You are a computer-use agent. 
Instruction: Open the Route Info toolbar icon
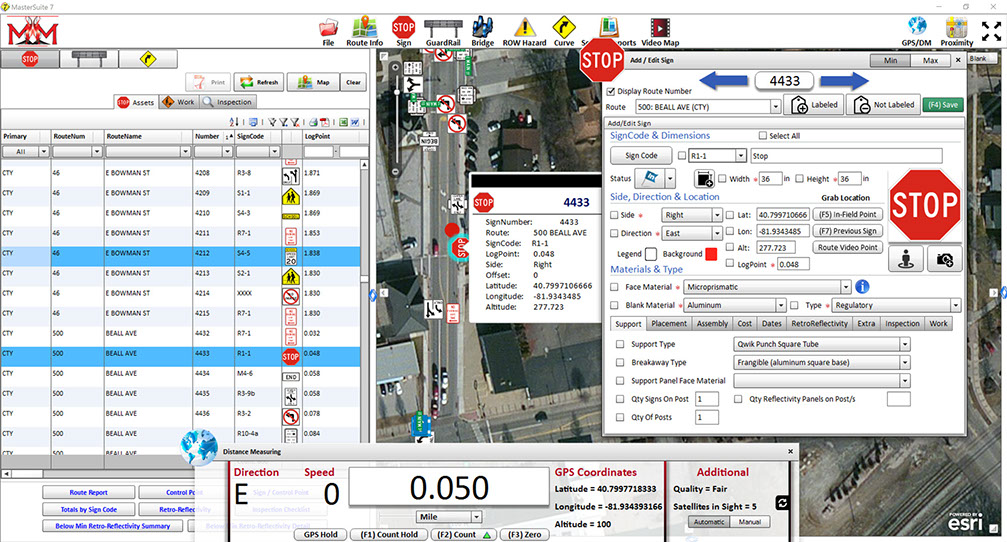[362, 27]
